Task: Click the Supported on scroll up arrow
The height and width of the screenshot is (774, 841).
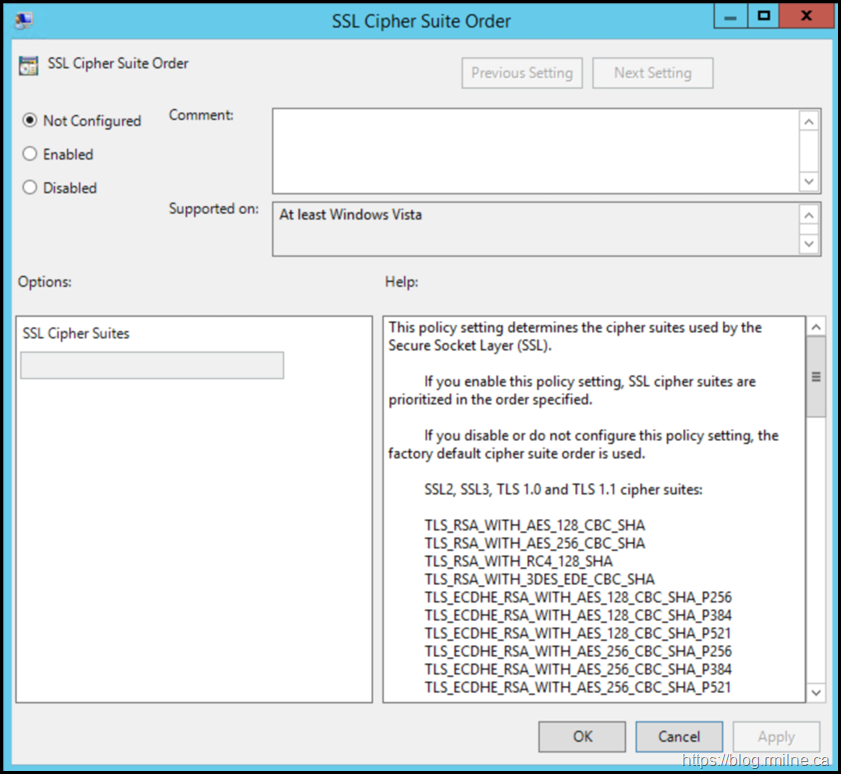Action: [809, 215]
